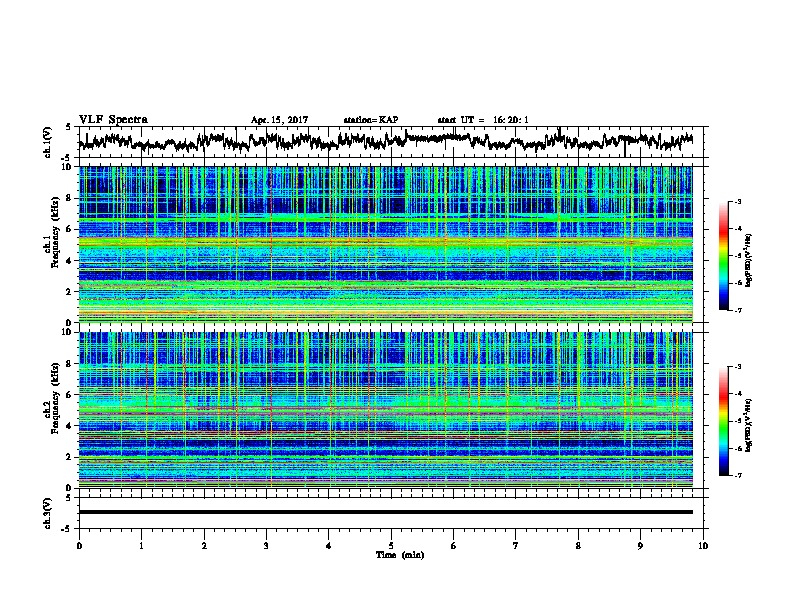The height and width of the screenshot is (612, 792).
Task: Click time axis tick label "8"
Action: click(578, 546)
